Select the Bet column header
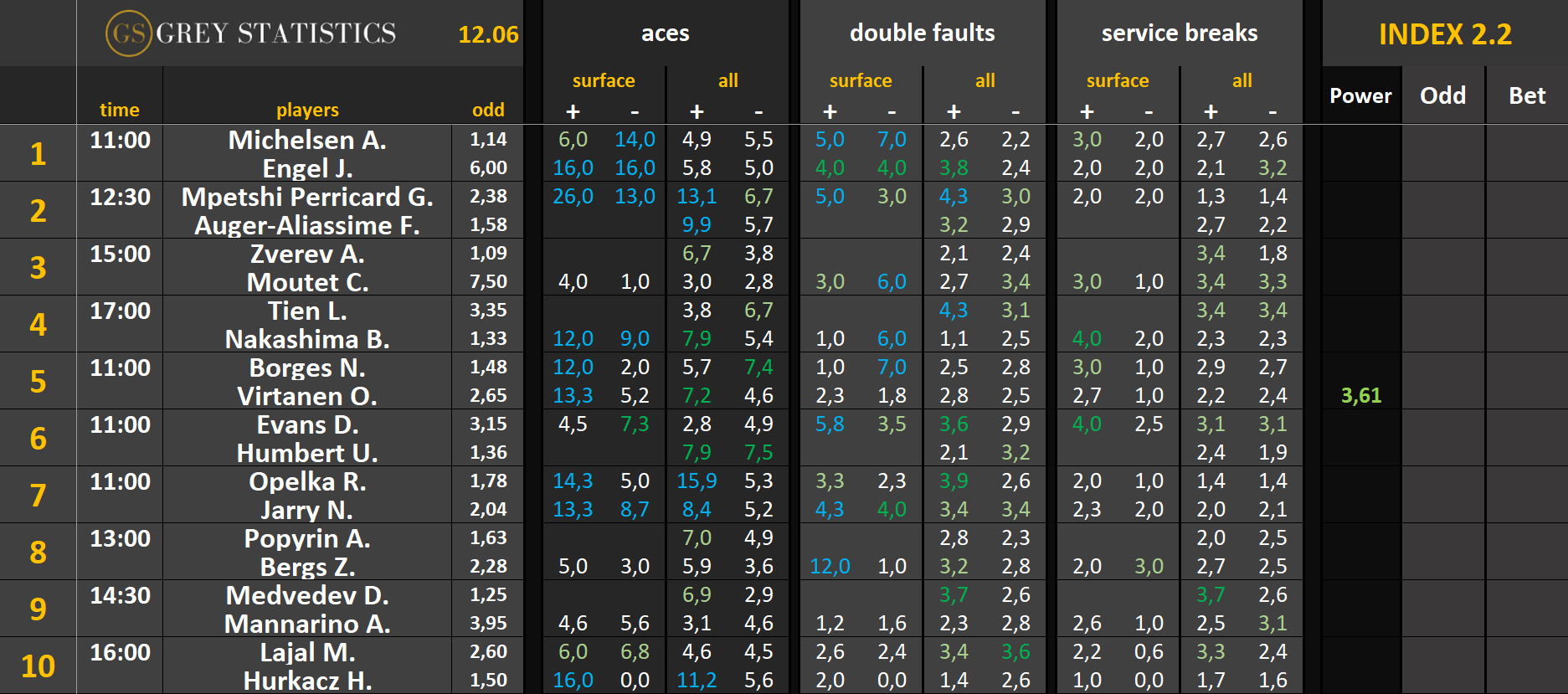This screenshot has width=1568, height=694. click(1527, 95)
